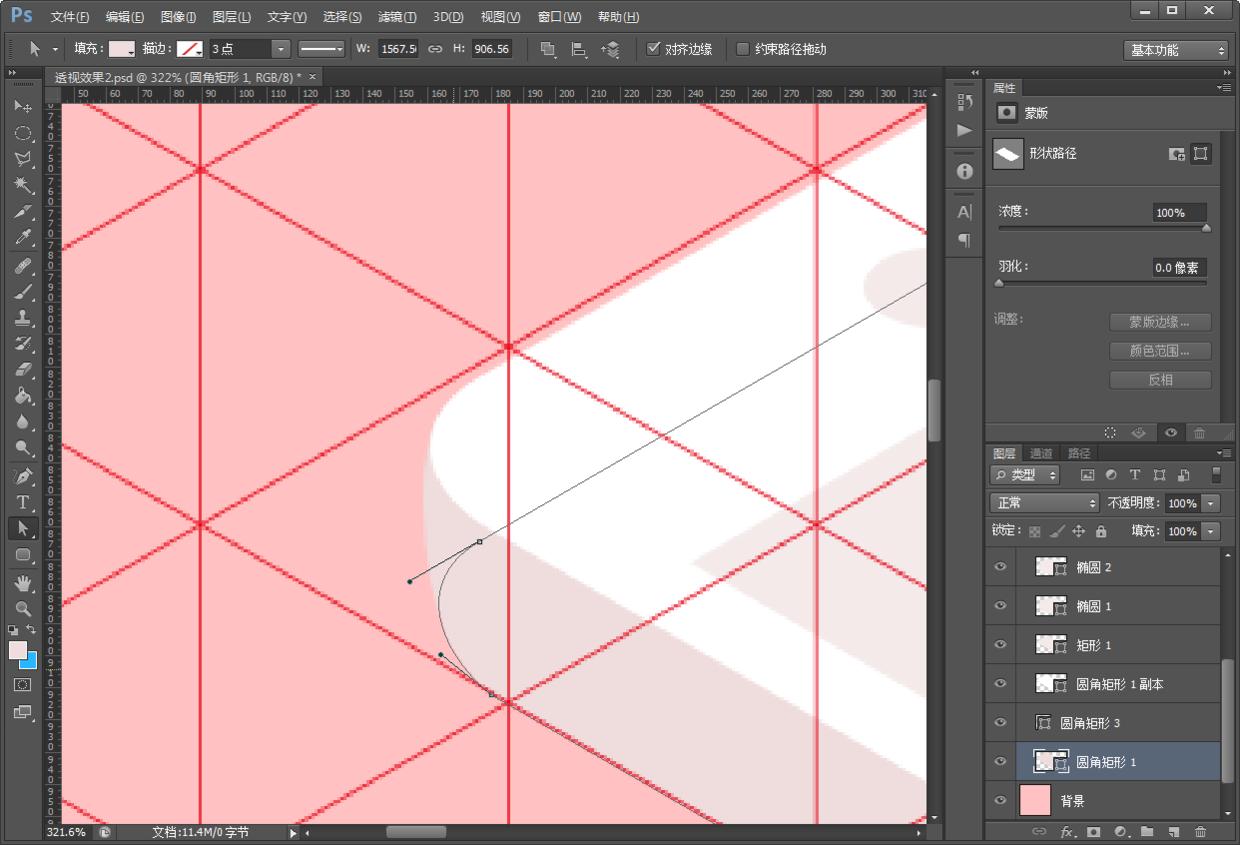Enable the 约束路径拖动 checkbox

(x=743, y=49)
